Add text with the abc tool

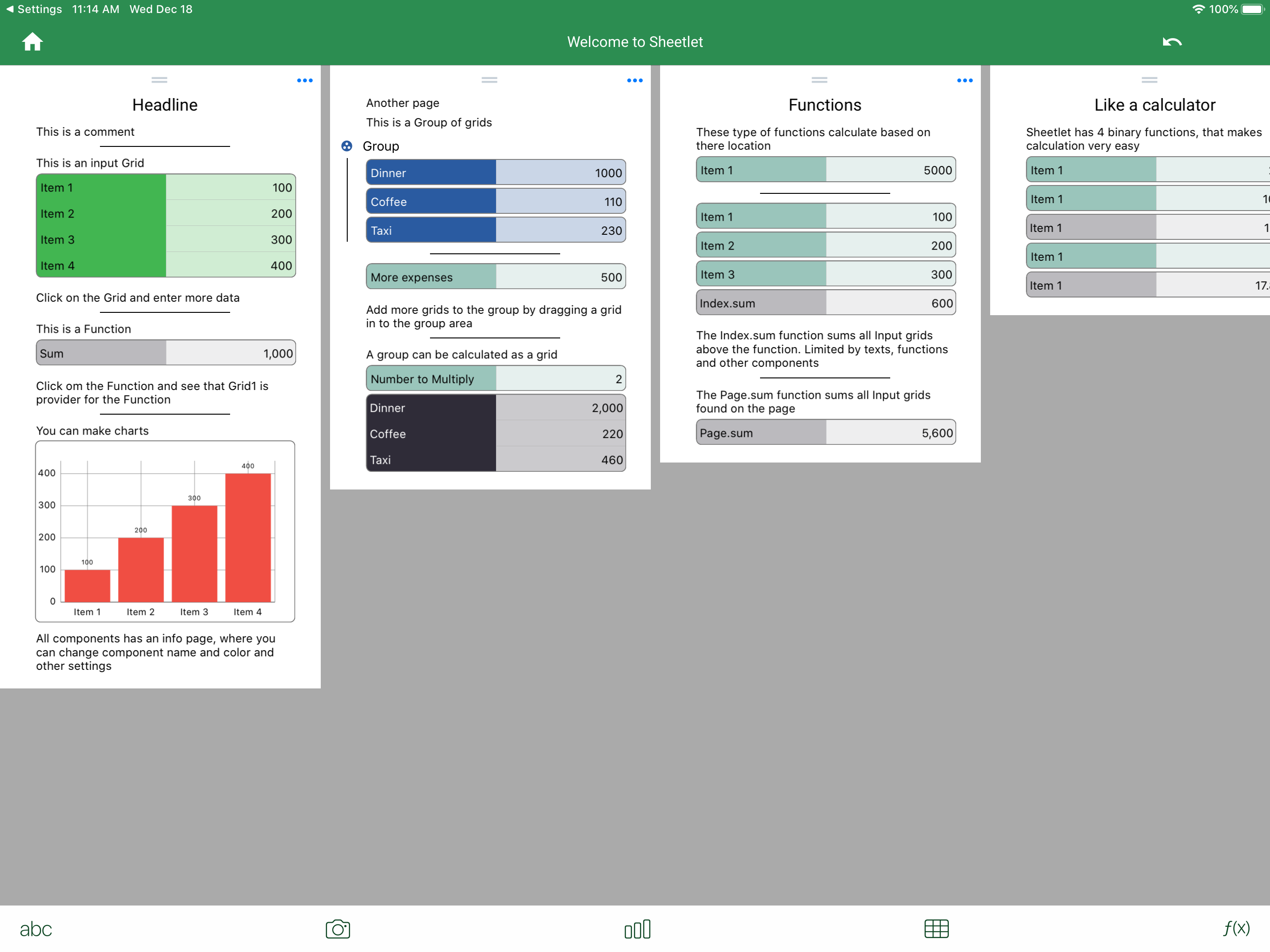tap(36, 928)
